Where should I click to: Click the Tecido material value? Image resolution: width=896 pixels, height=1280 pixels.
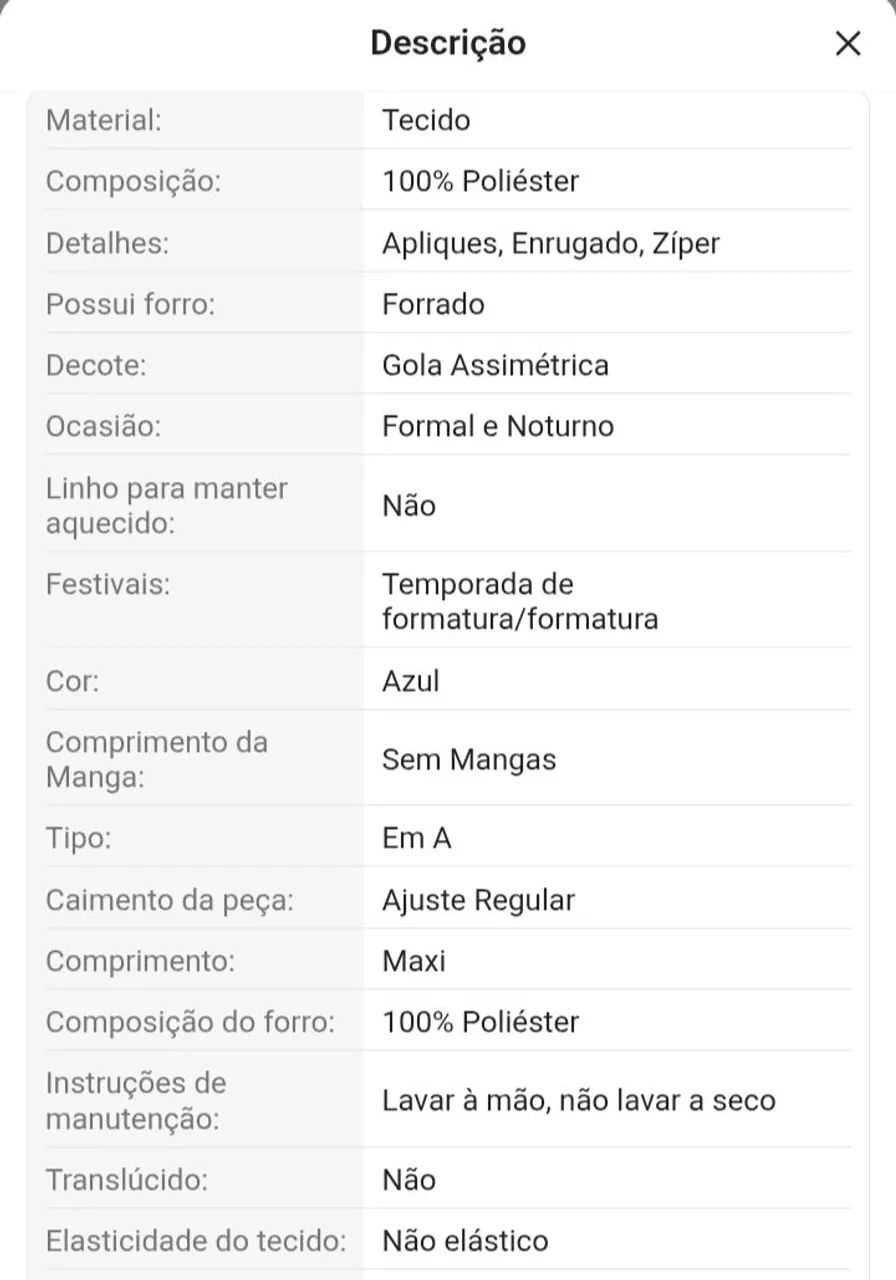pos(426,120)
